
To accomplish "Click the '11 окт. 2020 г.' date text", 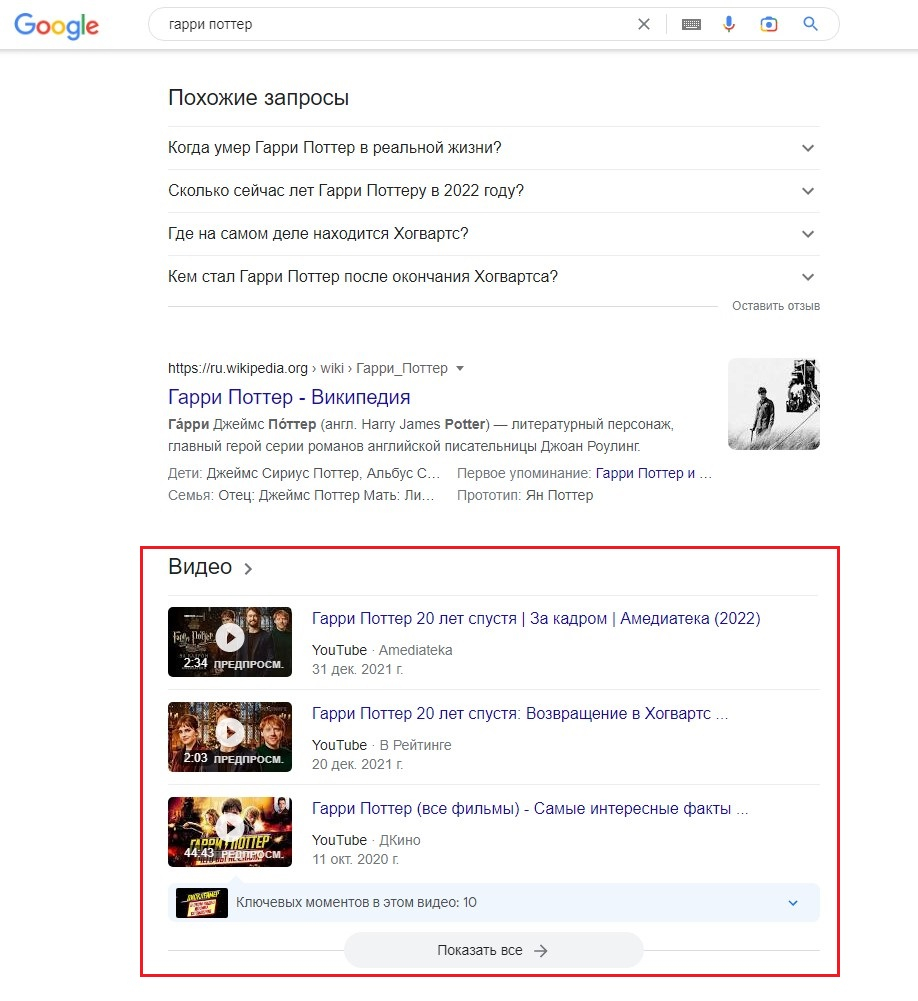I will pyautogui.click(x=355, y=859).
